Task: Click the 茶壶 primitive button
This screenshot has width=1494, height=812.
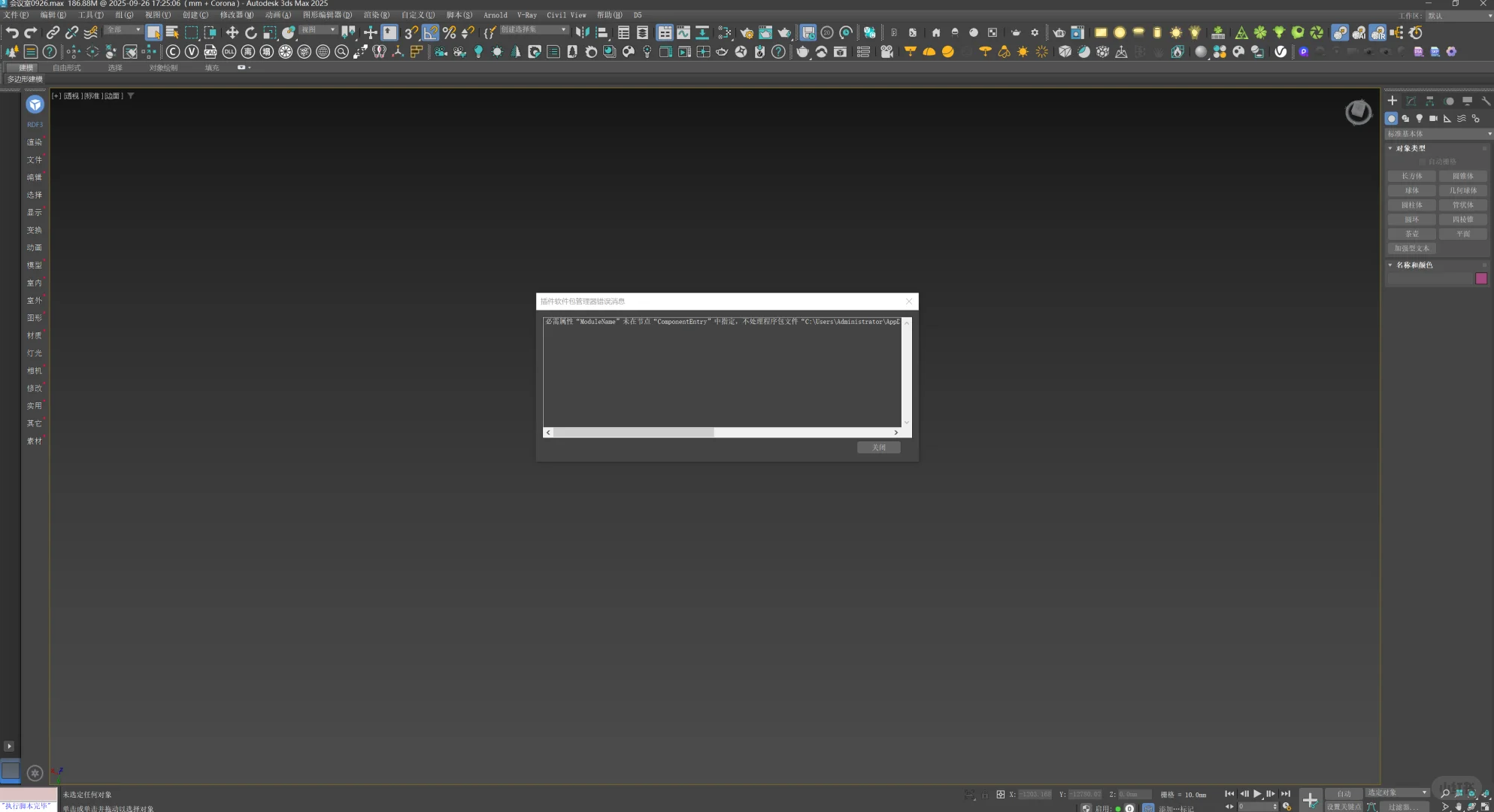Action: click(x=1412, y=234)
